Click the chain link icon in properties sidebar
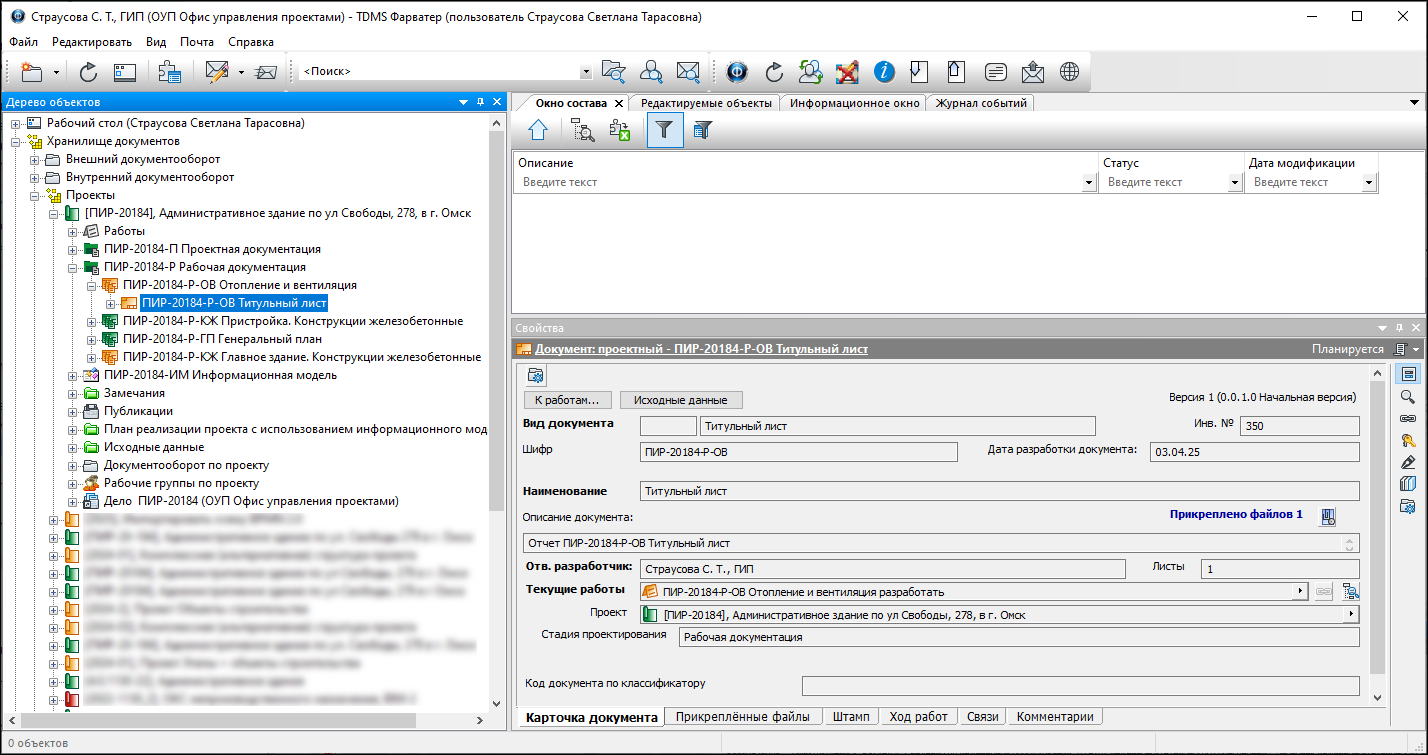Viewport: 1428px width, 755px height. pos(1408,419)
